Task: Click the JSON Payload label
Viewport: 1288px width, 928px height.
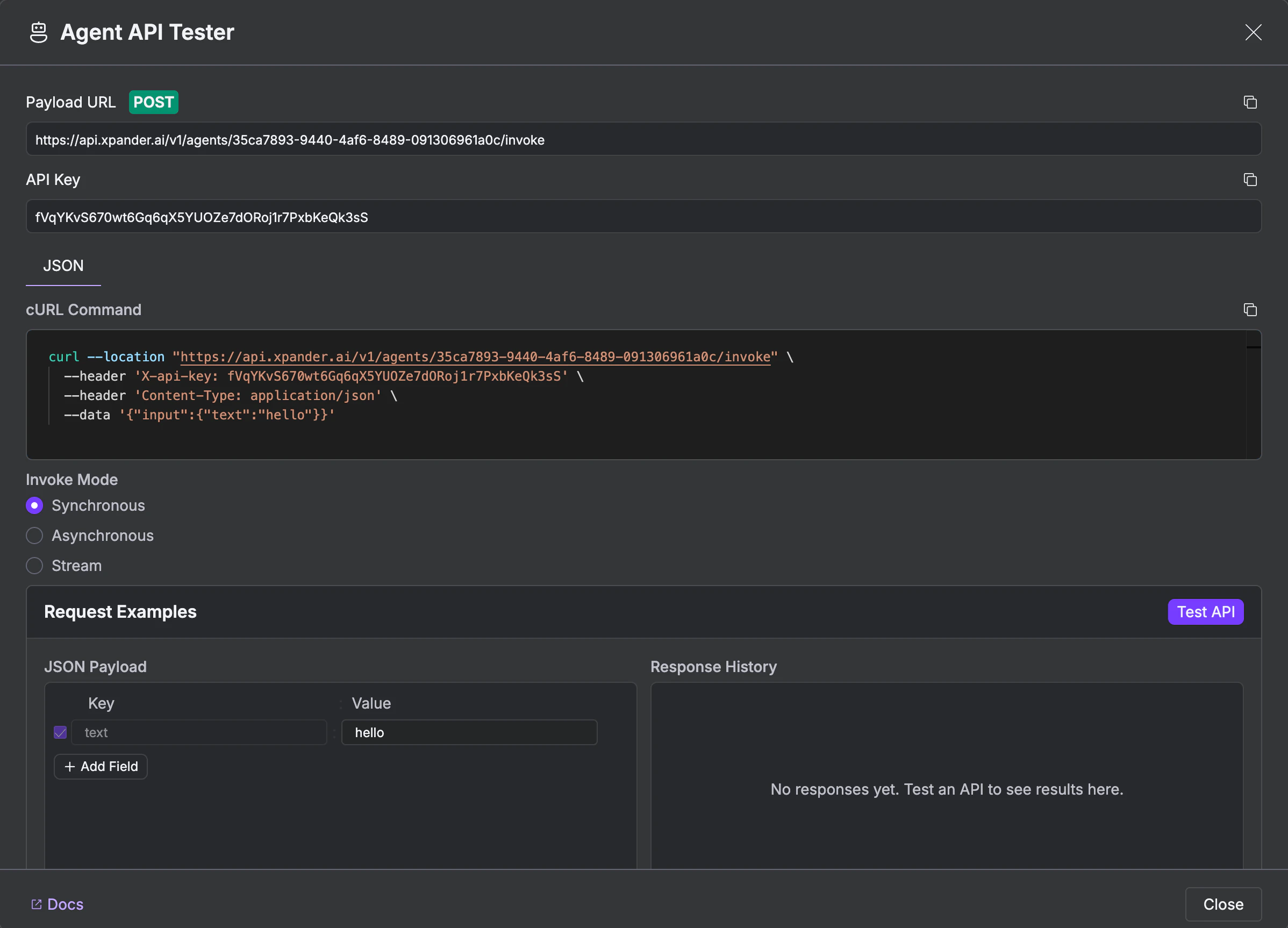Action: (95, 666)
